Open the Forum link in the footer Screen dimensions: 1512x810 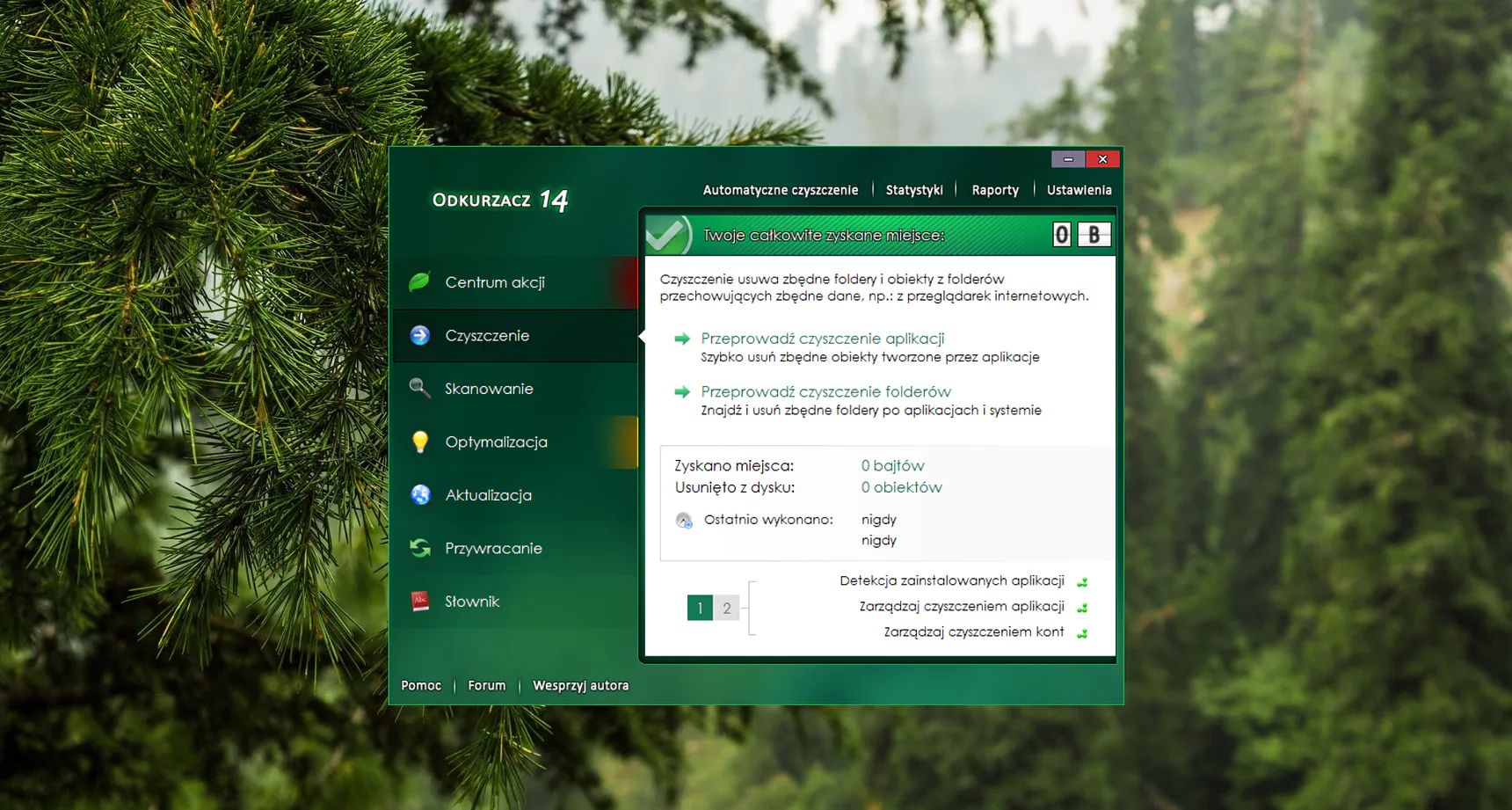point(487,685)
